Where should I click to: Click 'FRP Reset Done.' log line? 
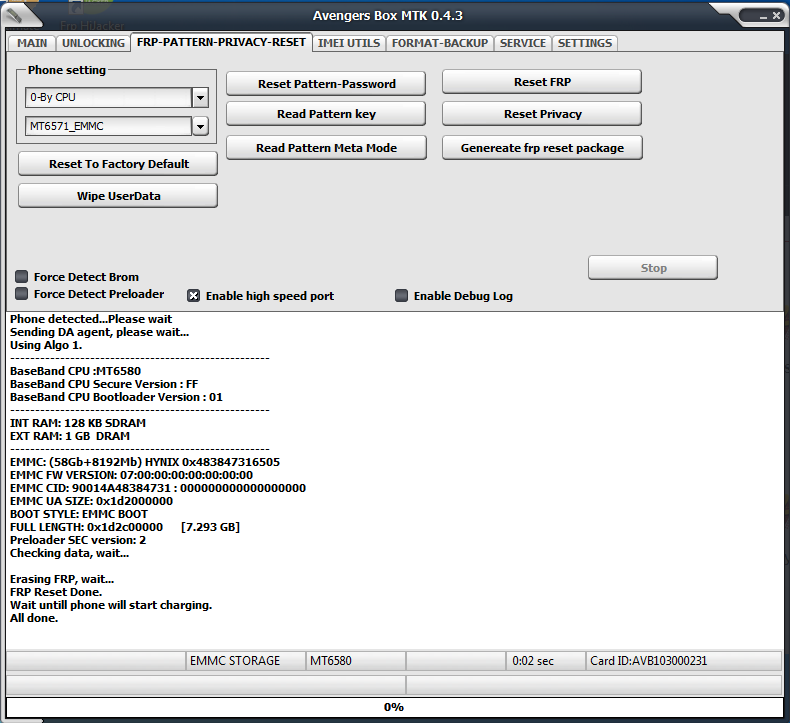click(x=56, y=592)
